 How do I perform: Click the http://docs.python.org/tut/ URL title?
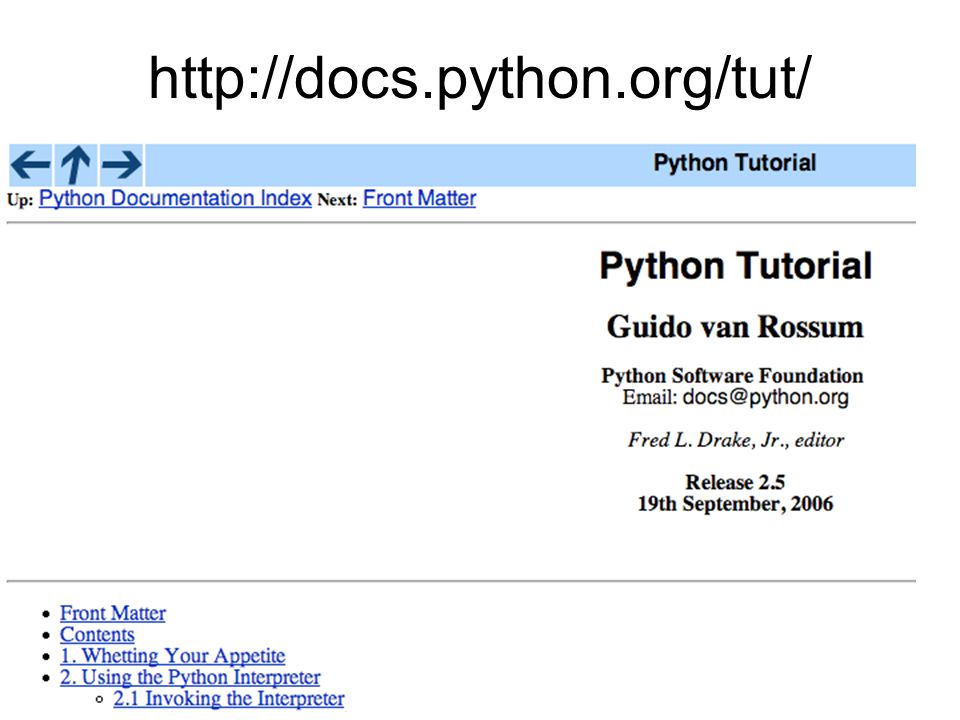pos(480,80)
